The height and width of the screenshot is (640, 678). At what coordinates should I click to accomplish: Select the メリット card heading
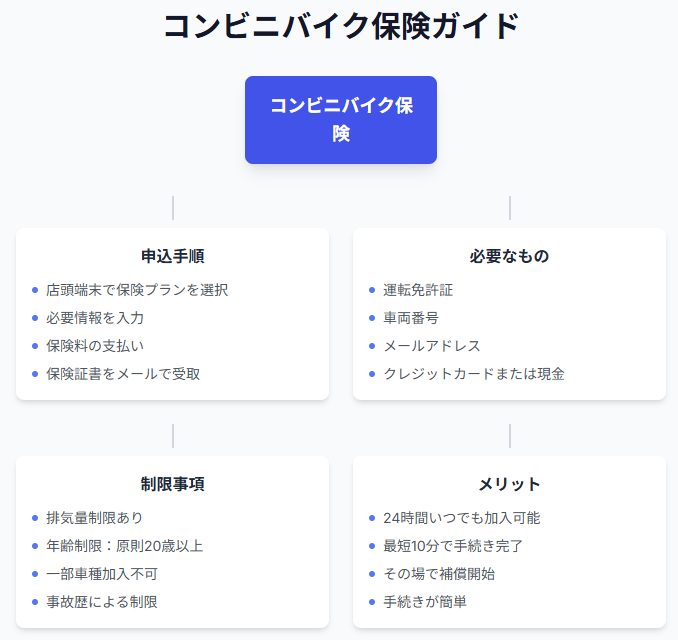point(509,484)
